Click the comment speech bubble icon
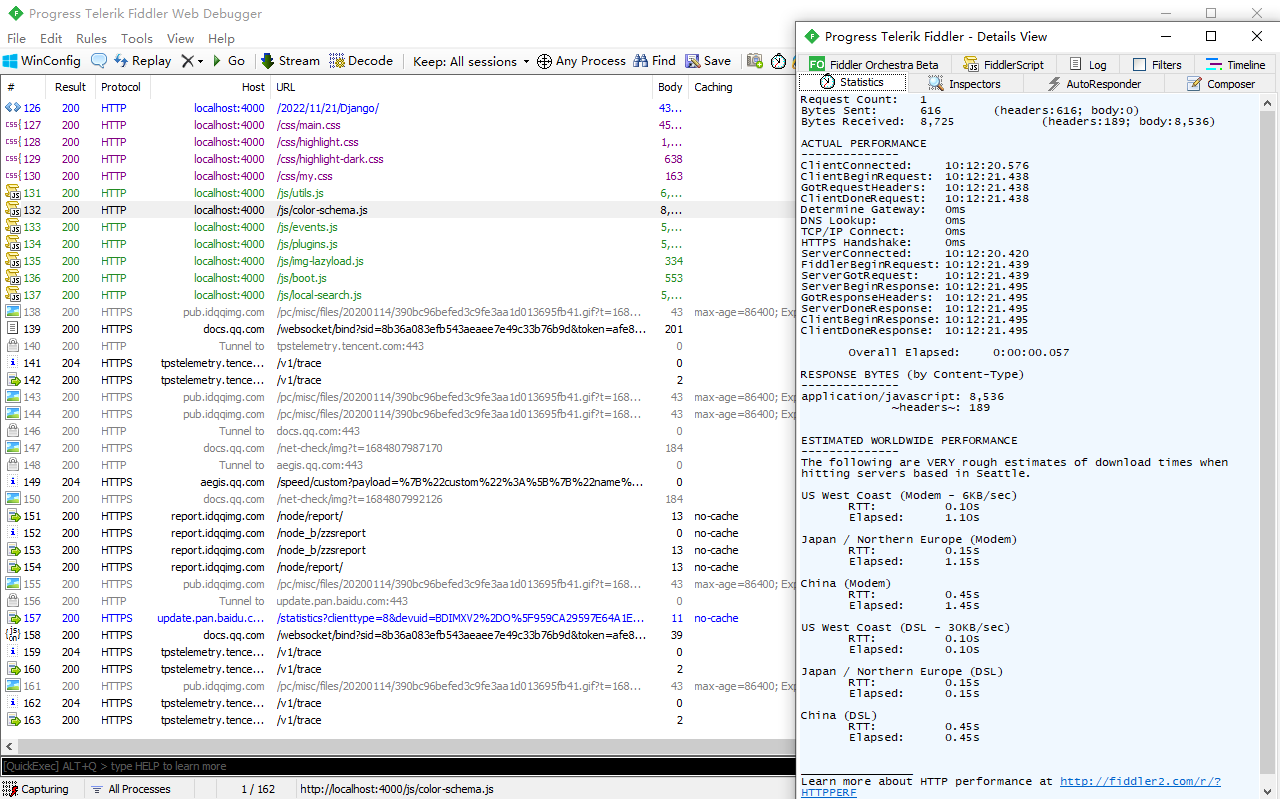1280x800 pixels. point(99,61)
